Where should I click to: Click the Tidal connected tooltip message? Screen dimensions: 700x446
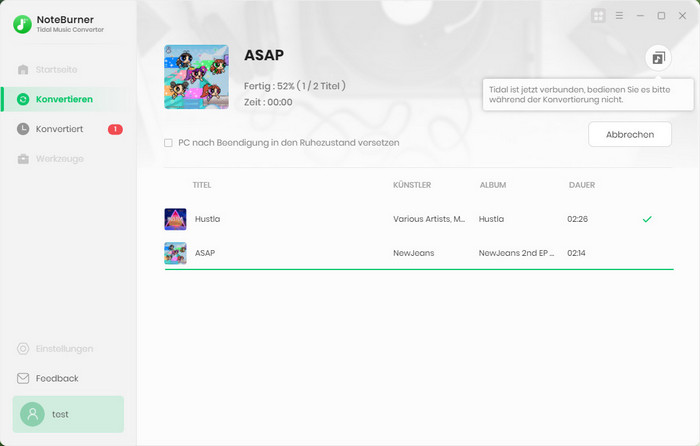point(588,95)
